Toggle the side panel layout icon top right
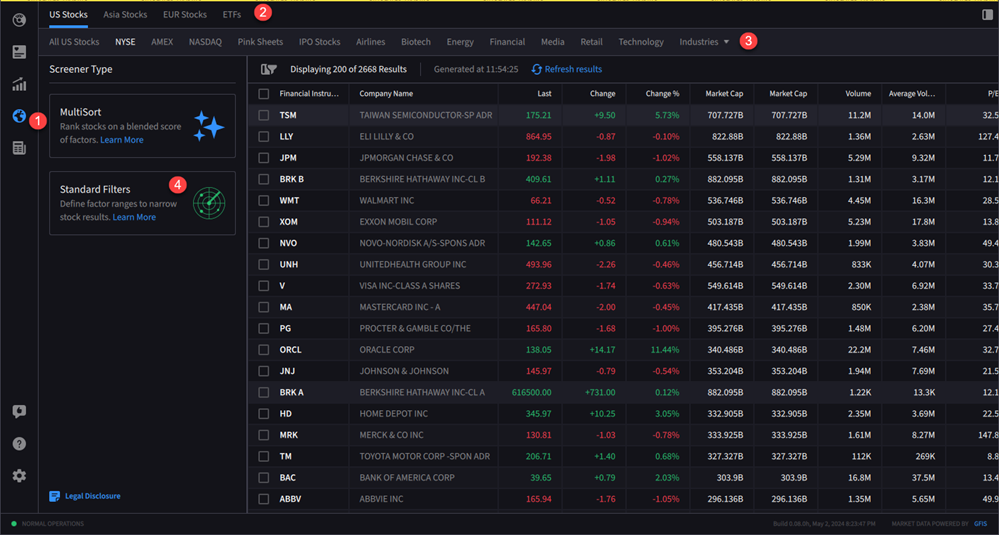This screenshot has width=999, height=535. point(988,15)
